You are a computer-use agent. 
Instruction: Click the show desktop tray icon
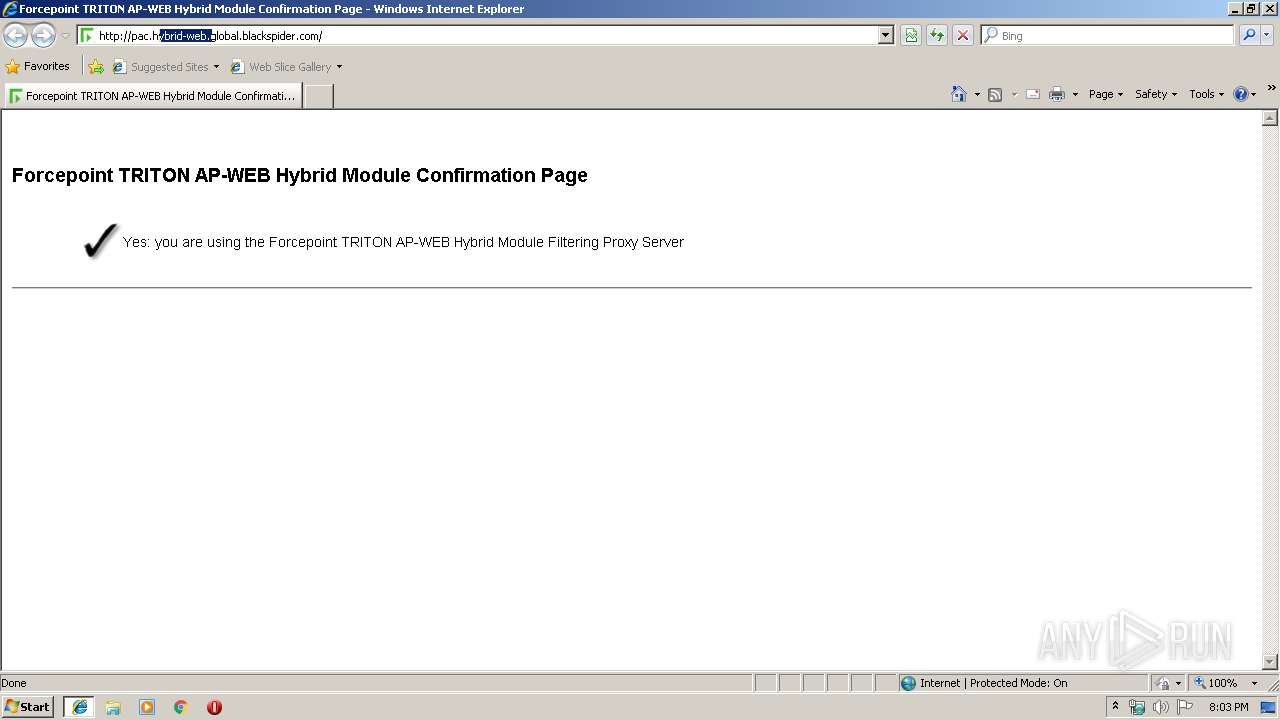(1269, 707)
